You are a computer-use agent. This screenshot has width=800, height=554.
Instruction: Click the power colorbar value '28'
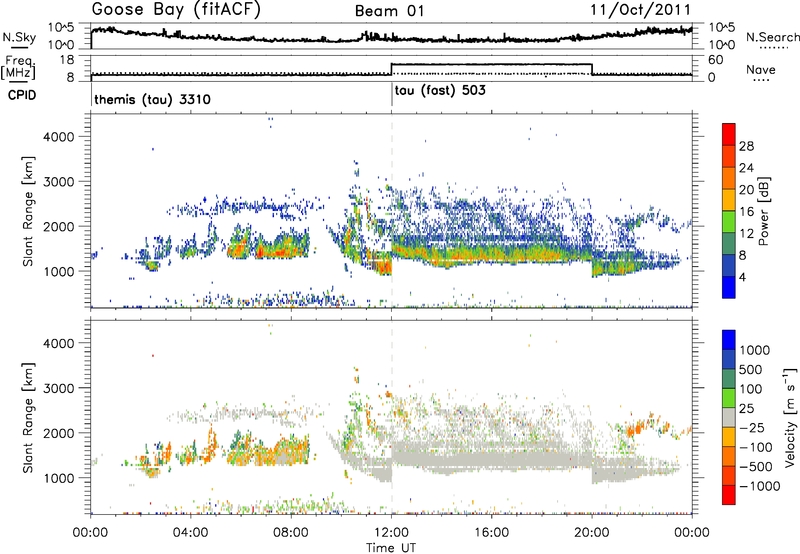click(746, 146)
